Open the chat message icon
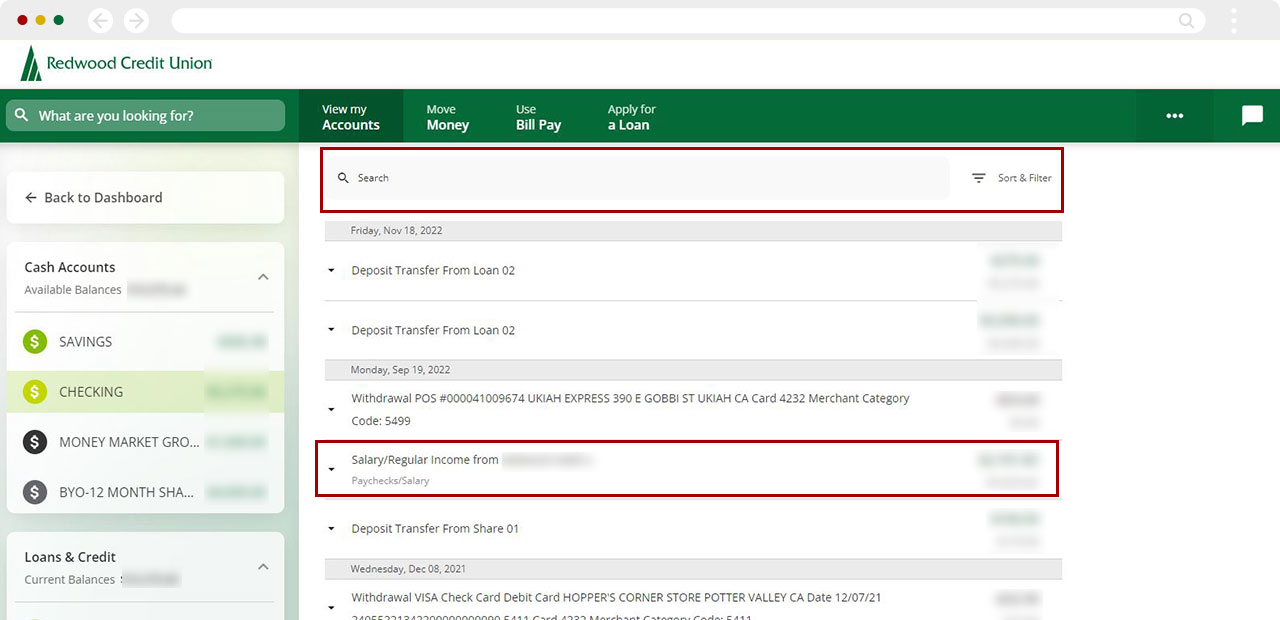Screen dimensions: 1280x620 click(1252, 115)
